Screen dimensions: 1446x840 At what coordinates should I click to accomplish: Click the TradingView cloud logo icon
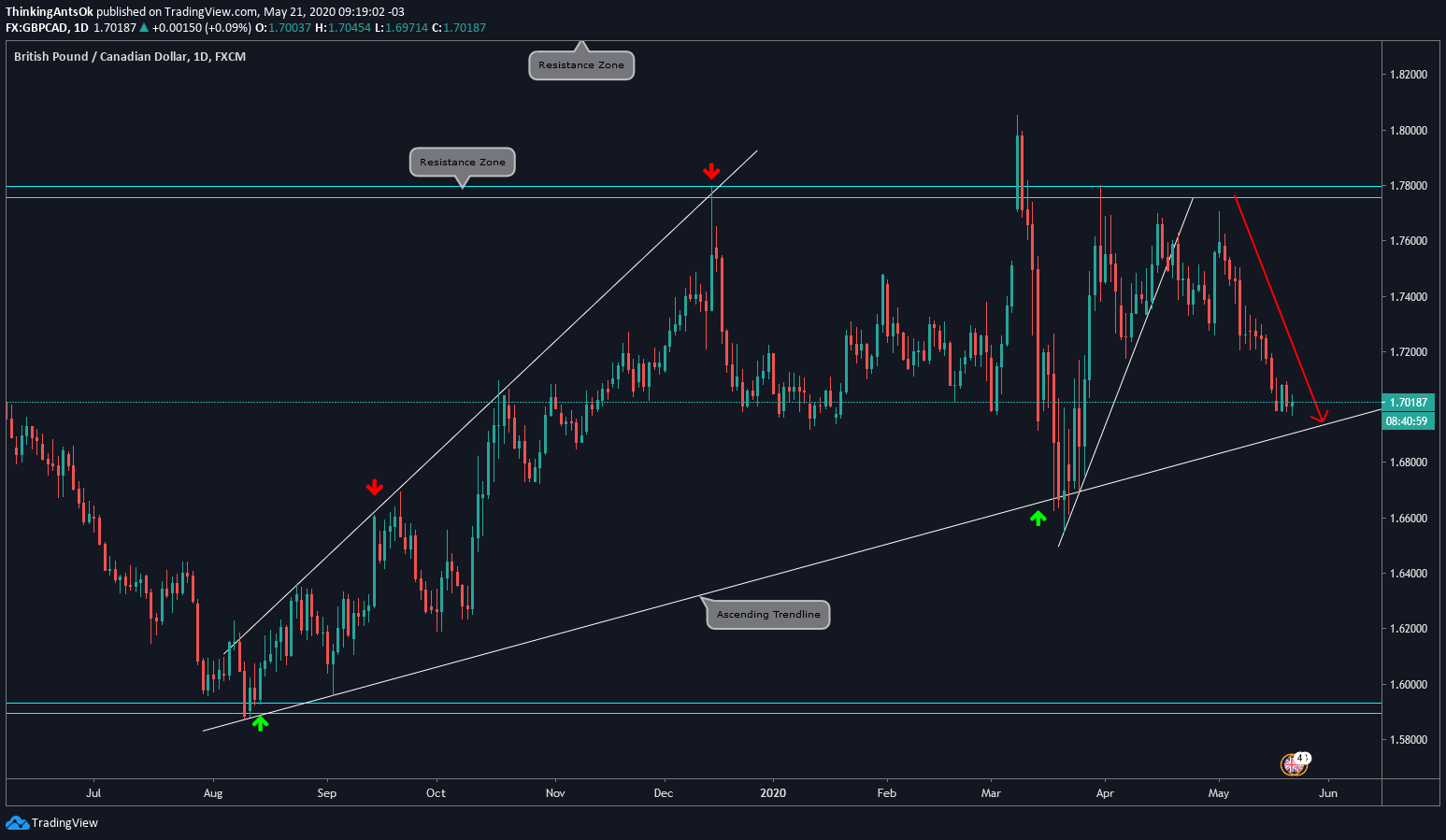(x=17, y=823)
